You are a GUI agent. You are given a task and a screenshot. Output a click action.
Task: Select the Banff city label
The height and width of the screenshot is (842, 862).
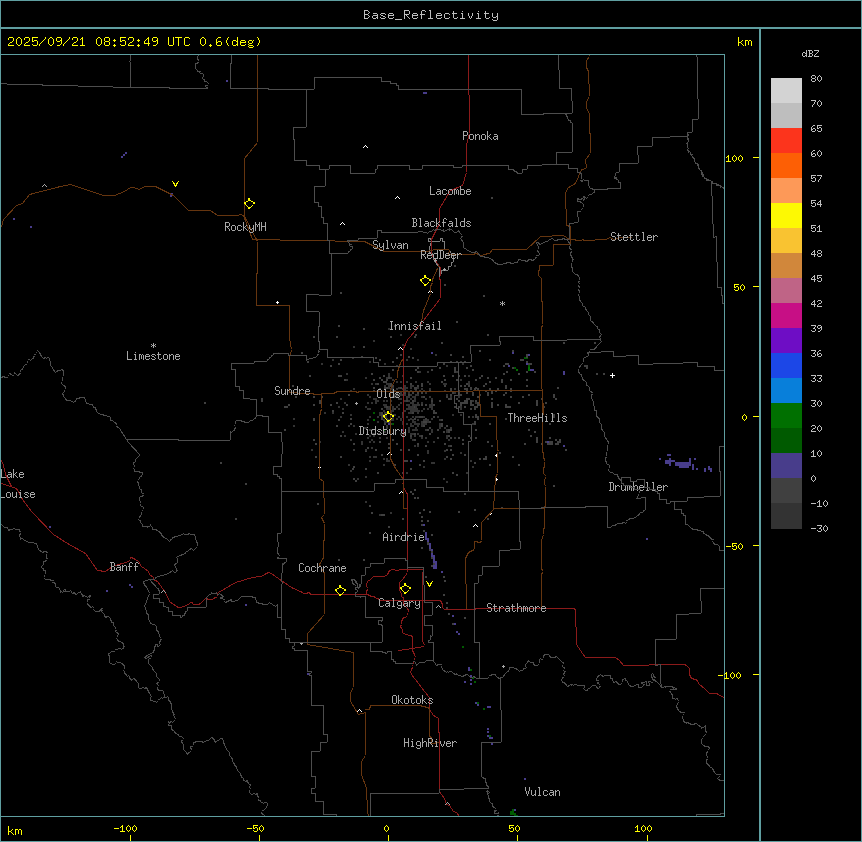pyautogui.click(x=124, y=567)
